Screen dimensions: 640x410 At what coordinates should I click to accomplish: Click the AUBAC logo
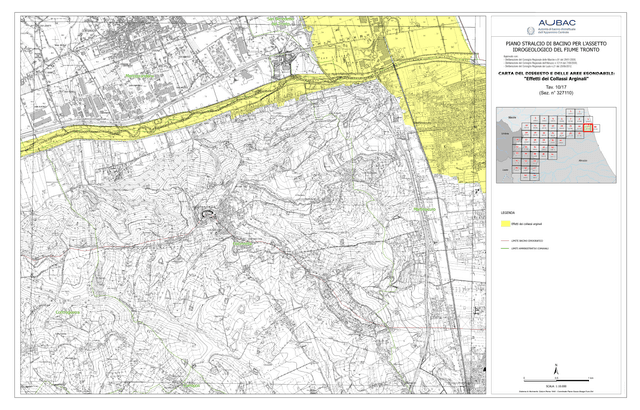coord(557,23)
